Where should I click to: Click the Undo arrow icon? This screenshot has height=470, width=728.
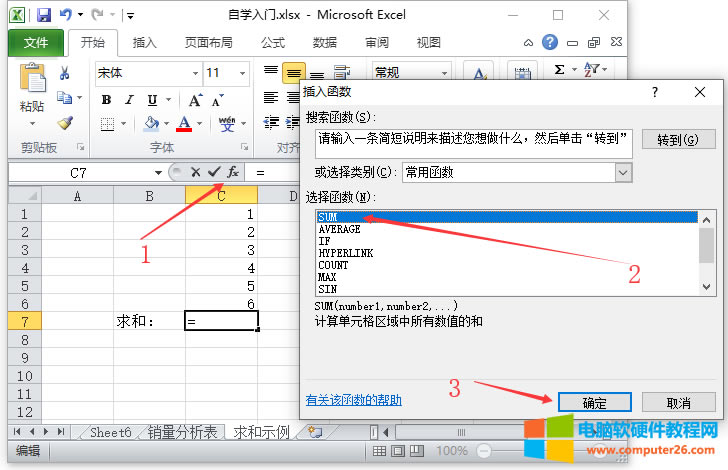66,15
